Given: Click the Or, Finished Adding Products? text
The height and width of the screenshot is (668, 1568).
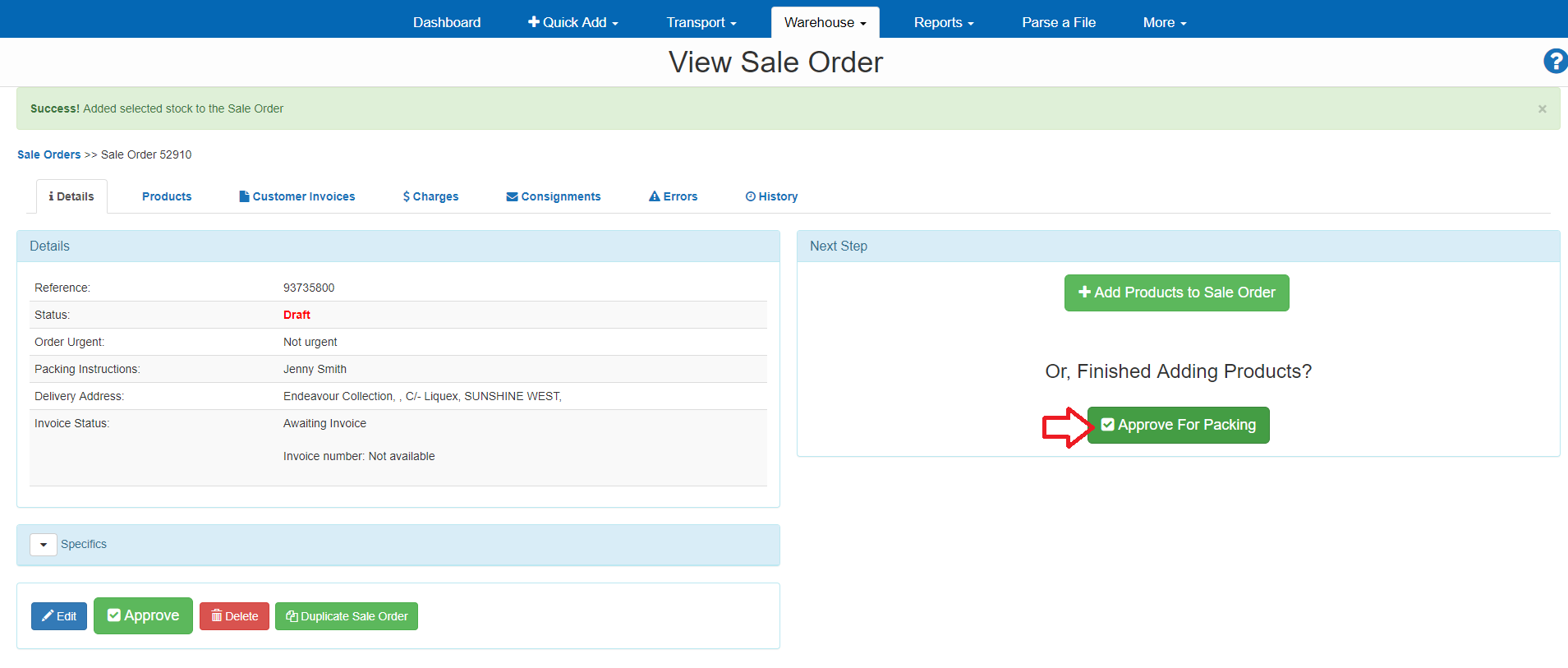Looking at the screenshot, I should coord(1178,371).
